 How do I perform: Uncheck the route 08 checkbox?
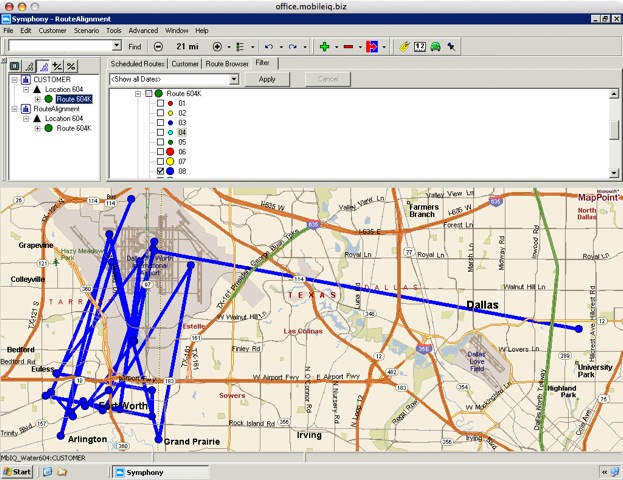pos(160,172)
